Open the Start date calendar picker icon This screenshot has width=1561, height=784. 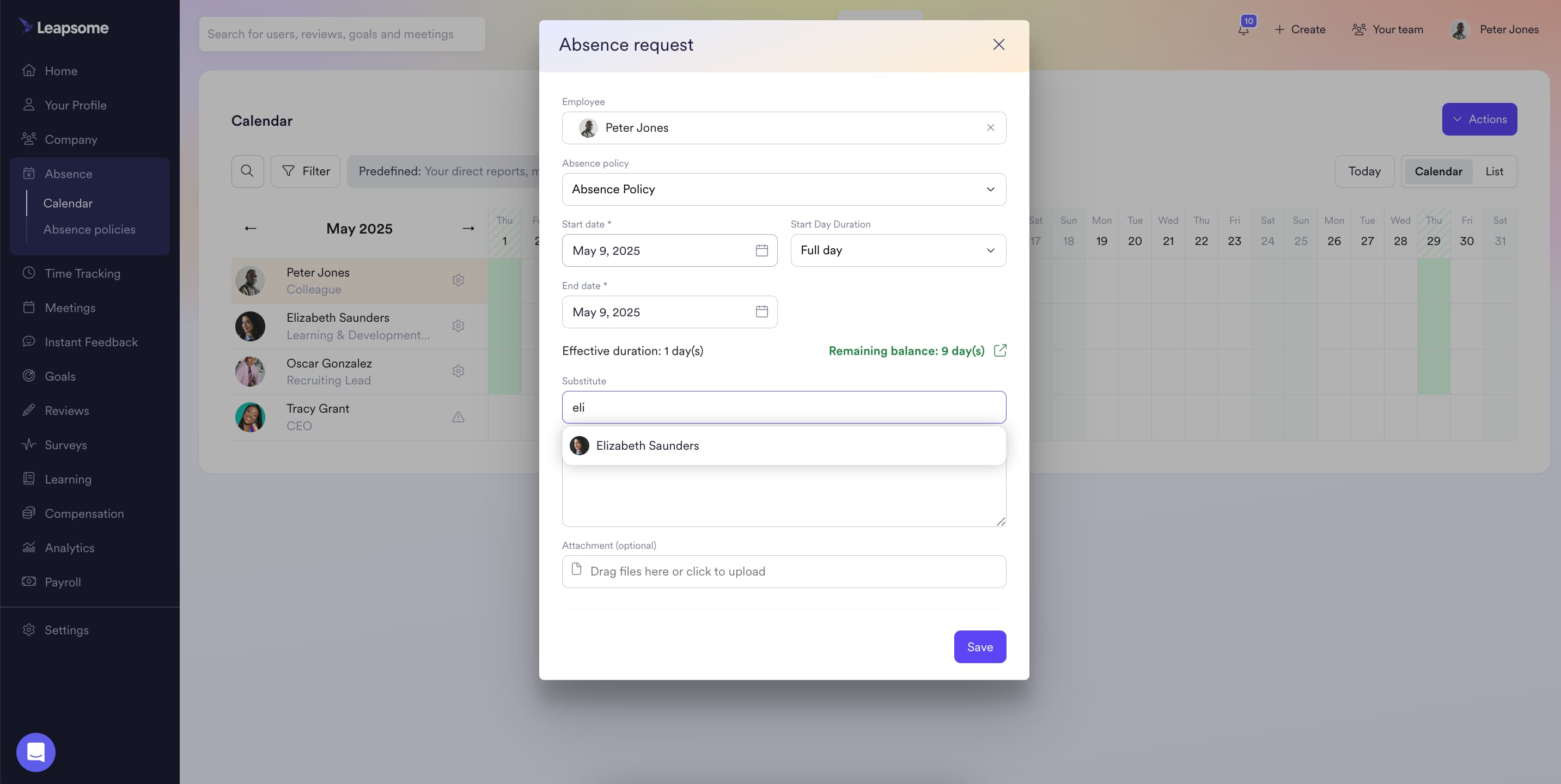[x=761, y=250]
